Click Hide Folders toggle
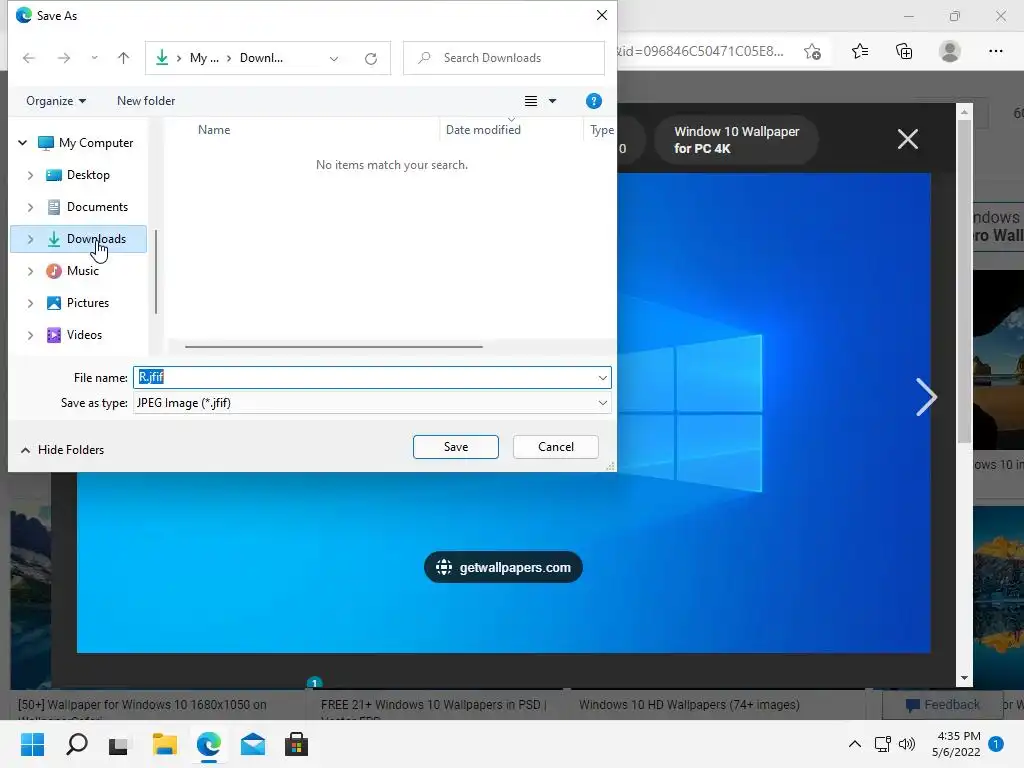This screenshot has width=1024, height=768. [x=63, y=450]
